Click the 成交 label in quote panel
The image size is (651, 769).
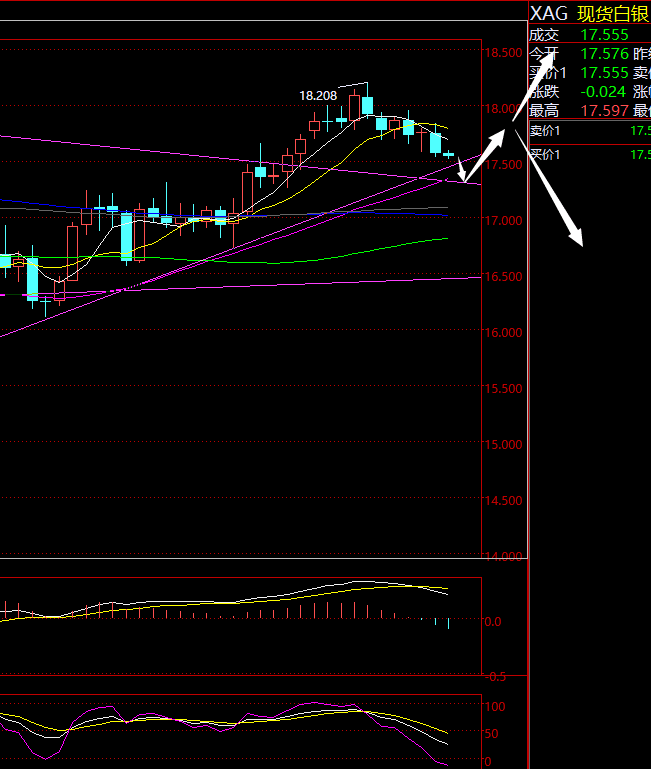click(544, 35)
